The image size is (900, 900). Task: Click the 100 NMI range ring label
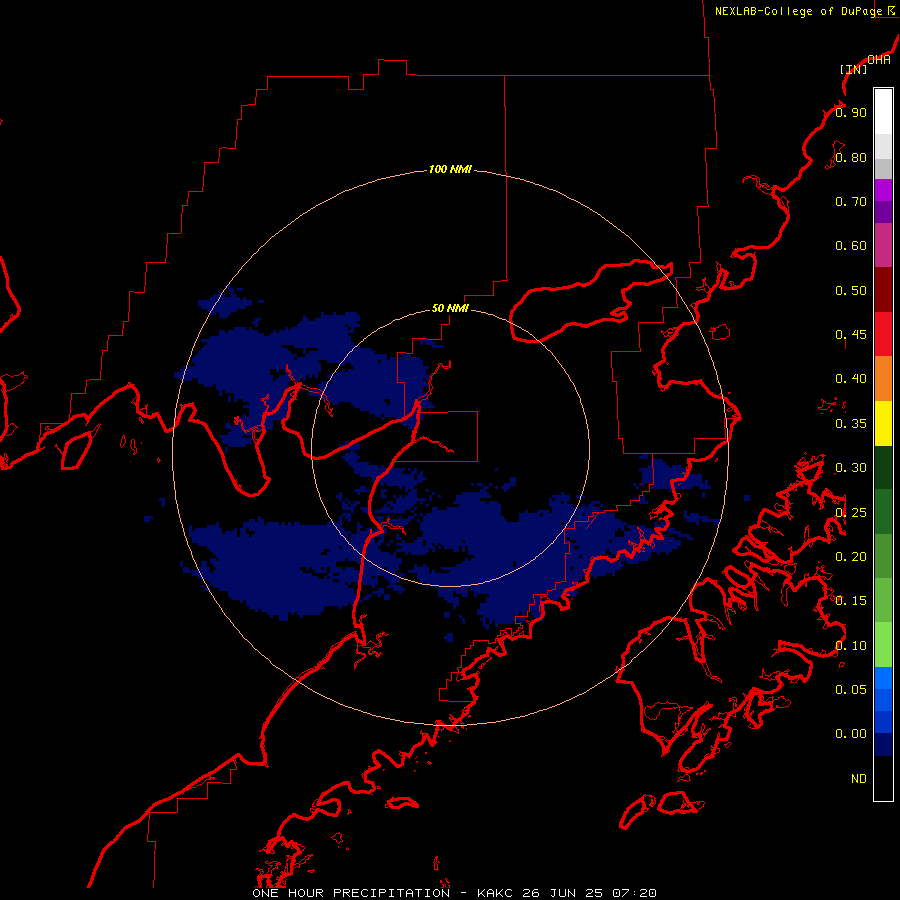coord(450,169)
